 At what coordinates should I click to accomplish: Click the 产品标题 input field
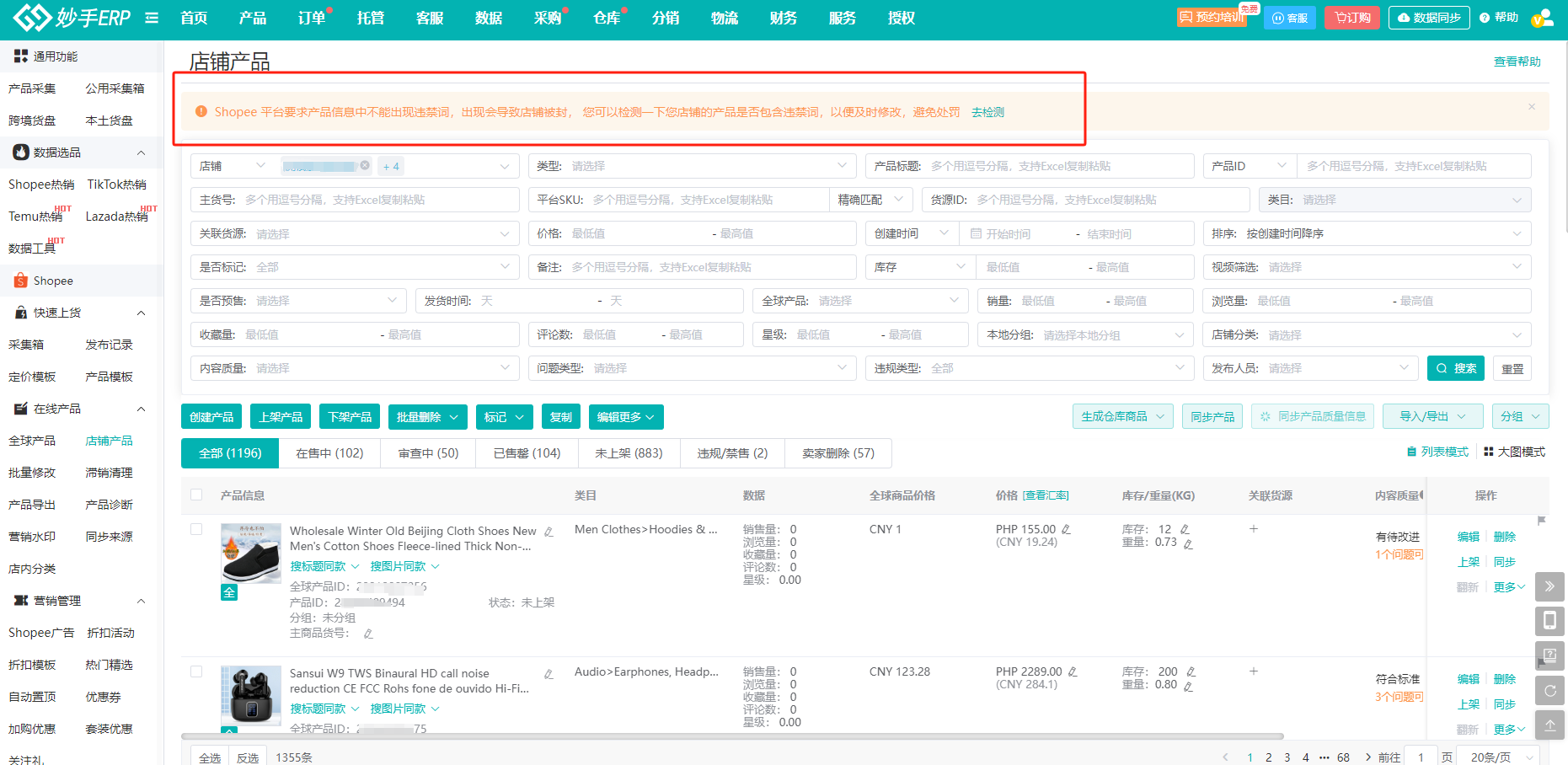click(1030, 166)
